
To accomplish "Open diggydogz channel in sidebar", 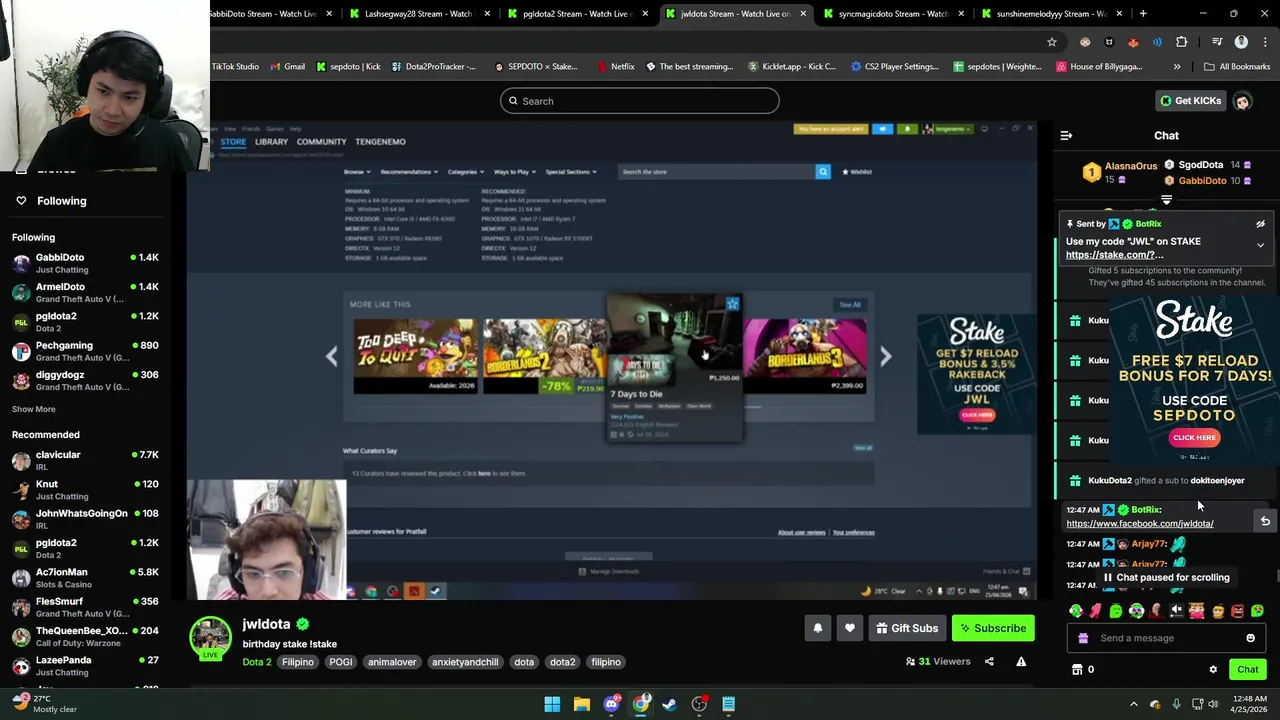I will click(x=85, y=380).
